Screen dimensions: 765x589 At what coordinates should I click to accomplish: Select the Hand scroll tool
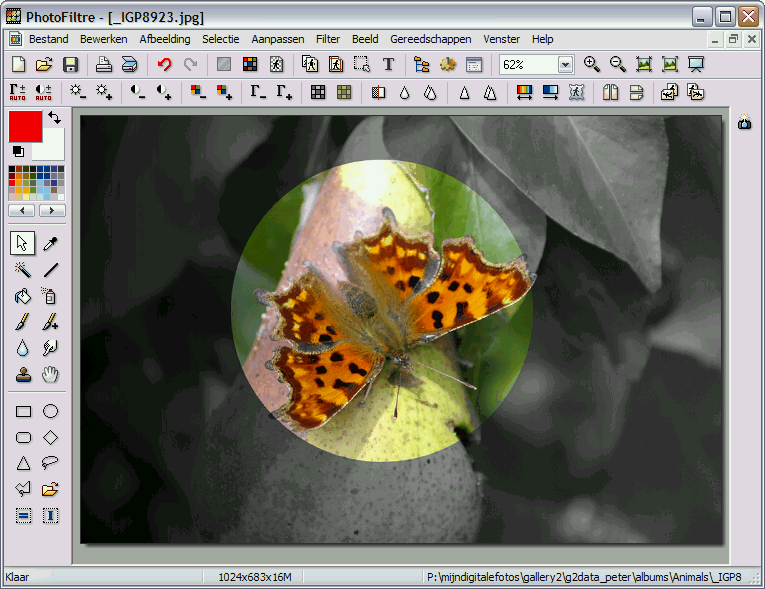click(50, 375)
